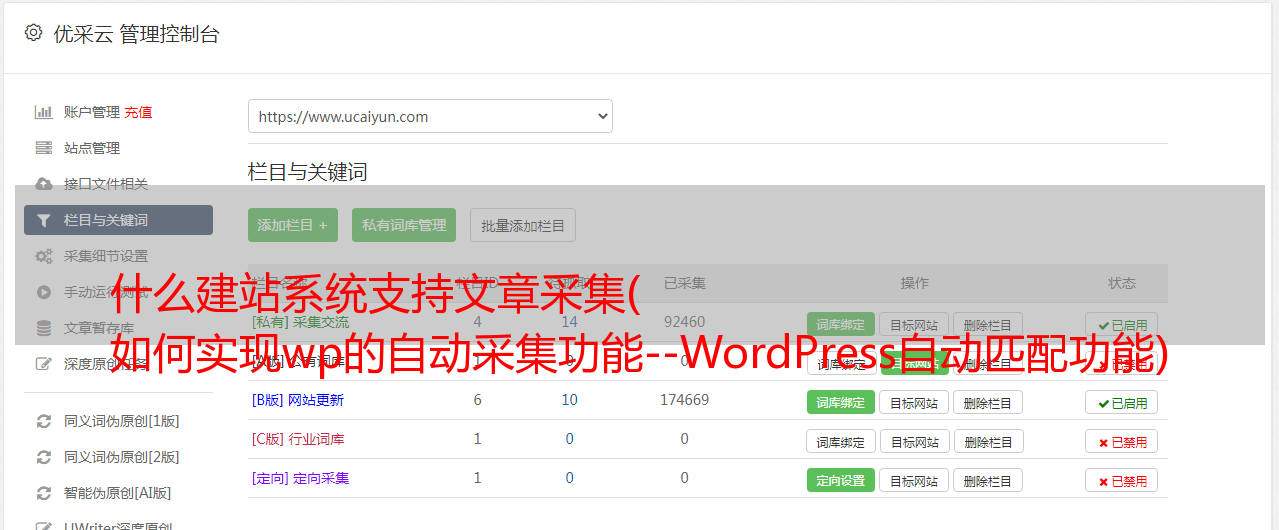Click 词库绑定 in 网站更新 row
The width and height of the screenshot is (1279, 530).
pos(841,402)
